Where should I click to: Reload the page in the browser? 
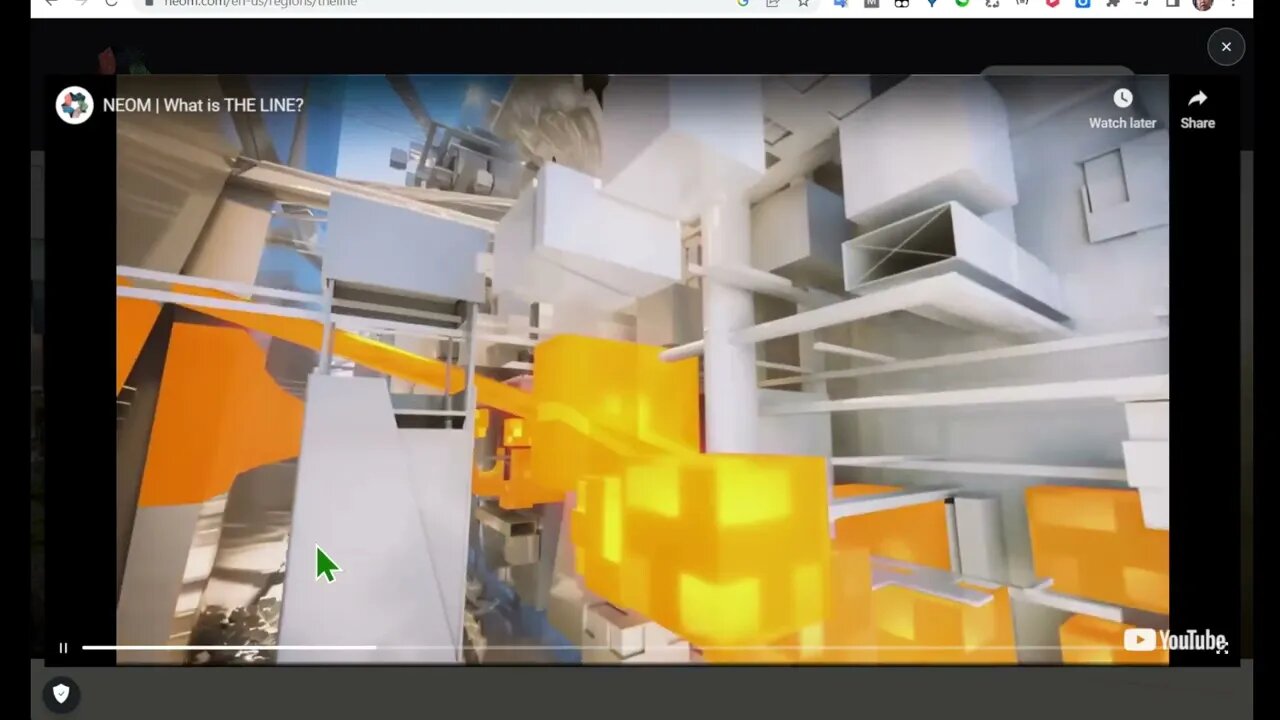click(111, 4)
